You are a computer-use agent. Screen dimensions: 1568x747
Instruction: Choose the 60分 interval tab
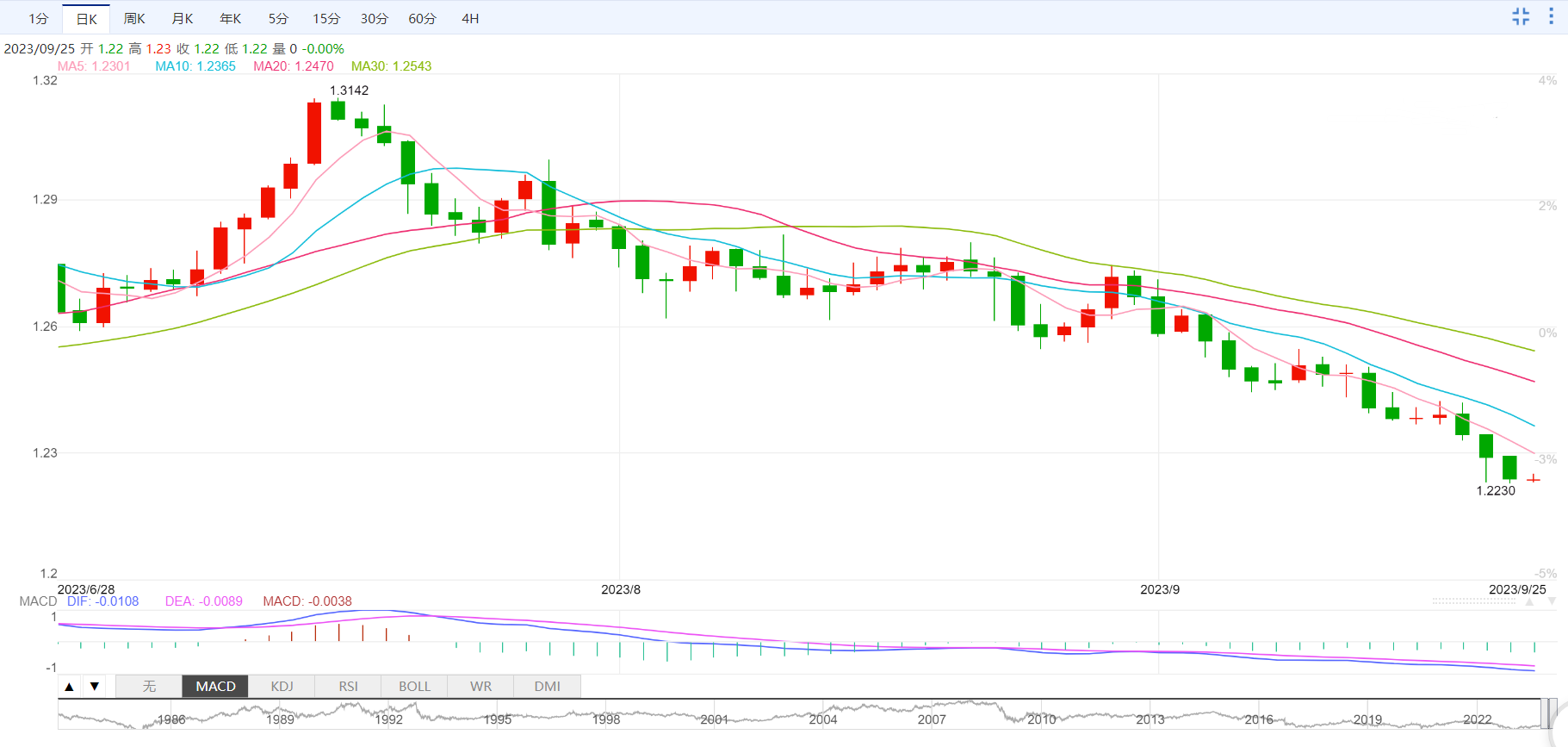[x=422, y=18]
